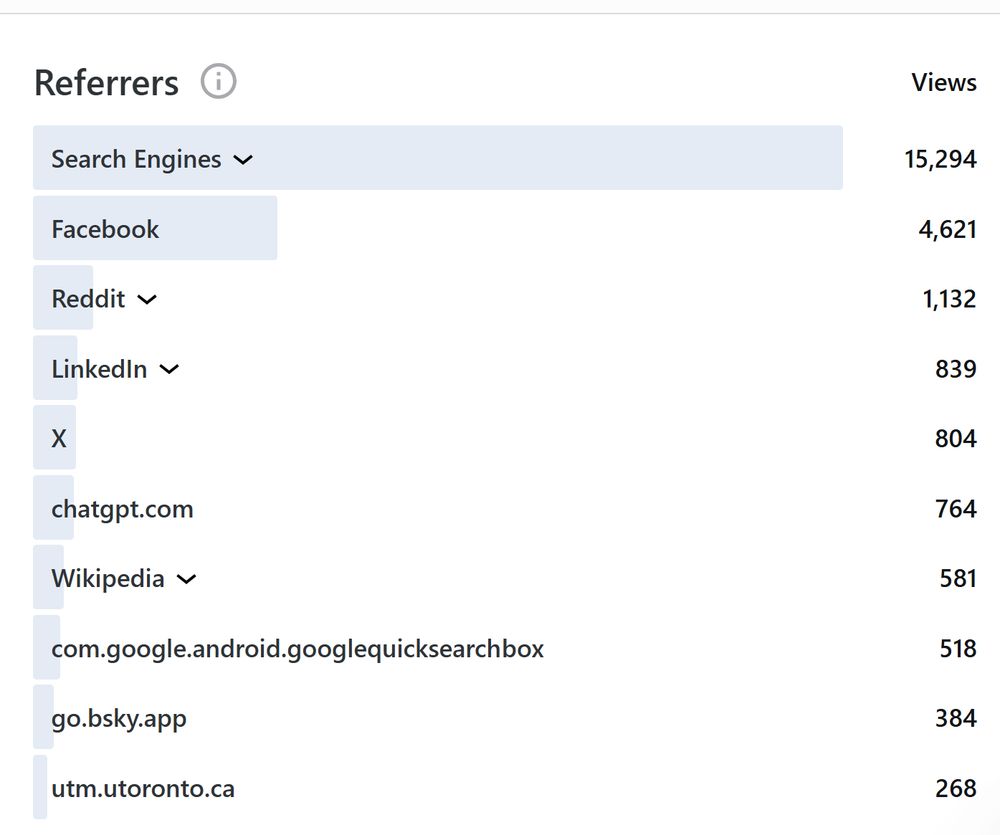This screenshot has height=835, width=1000.
Task: Click the utm.utoronto.ca referrer
Action: [x=143, y=789]
